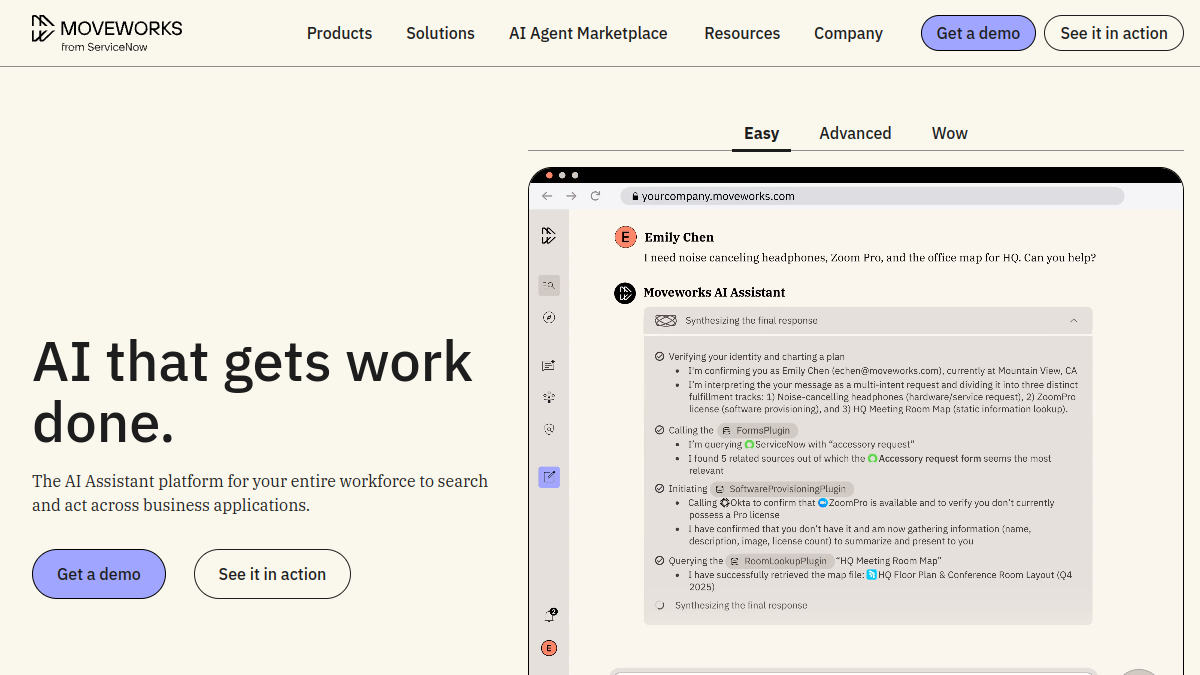
Task: Open the compass explore icon in the sidebar
Action: 549,318
